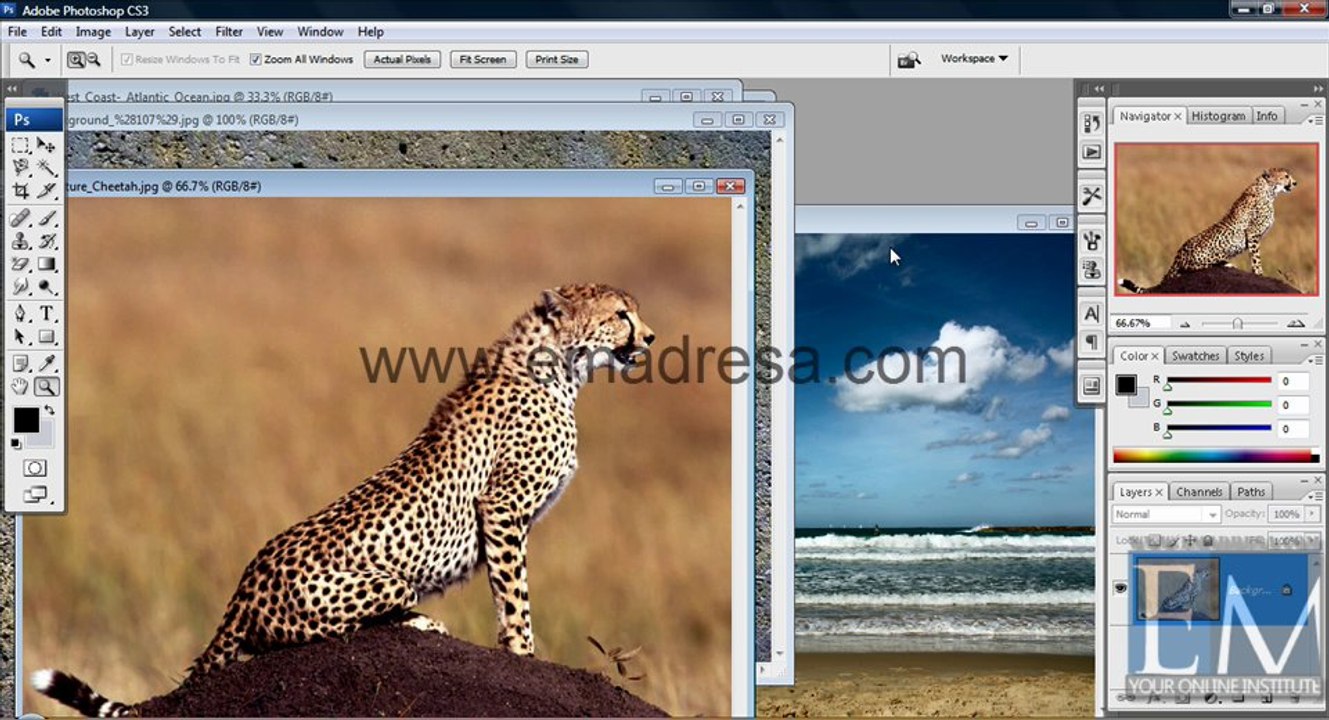Hide the Background layer with eye icon

click(x=1120, y=589)
